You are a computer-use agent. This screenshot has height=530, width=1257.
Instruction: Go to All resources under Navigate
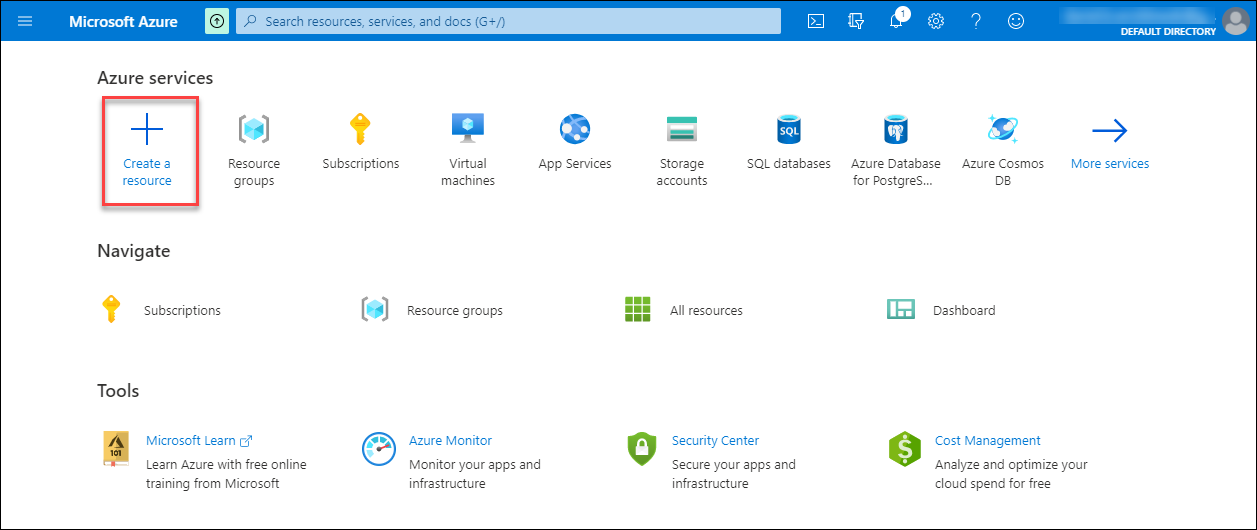[706, 311]
